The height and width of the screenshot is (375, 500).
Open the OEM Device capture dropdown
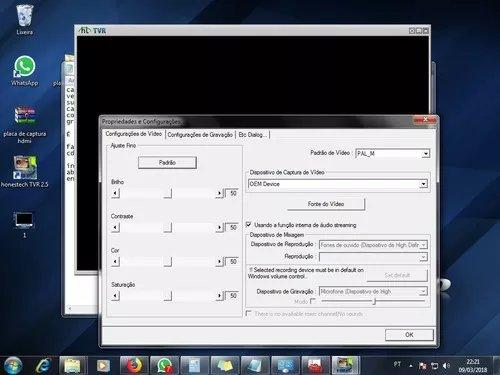[x=423, y=184]
